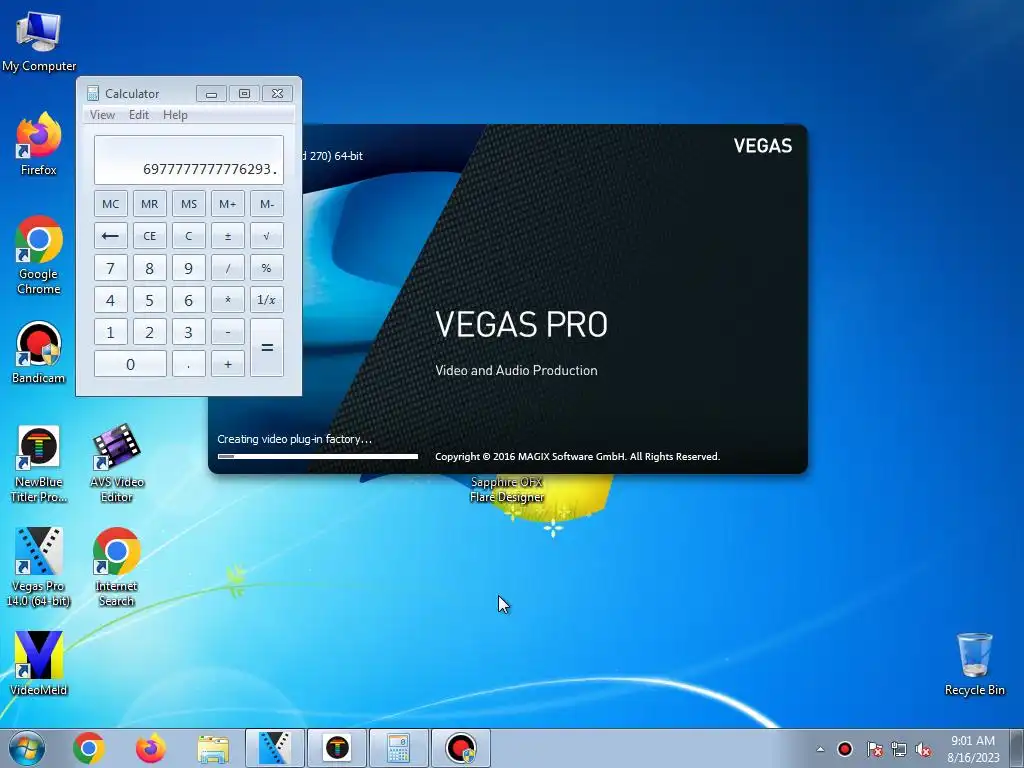Click the MC memory clear button
Screen dimensions: 1024x768
110,204
